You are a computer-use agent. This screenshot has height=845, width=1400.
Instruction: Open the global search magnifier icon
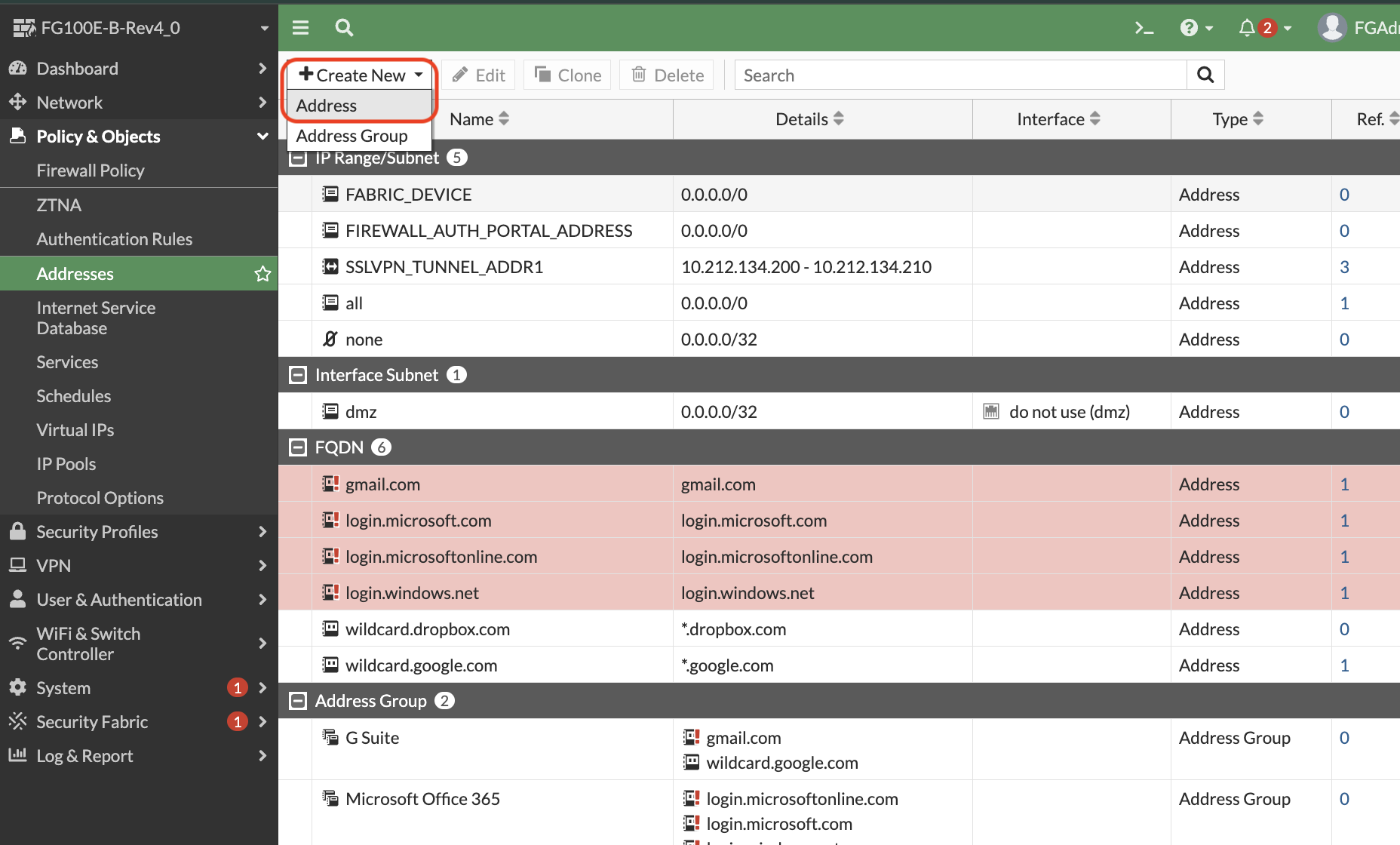(344, 28)
